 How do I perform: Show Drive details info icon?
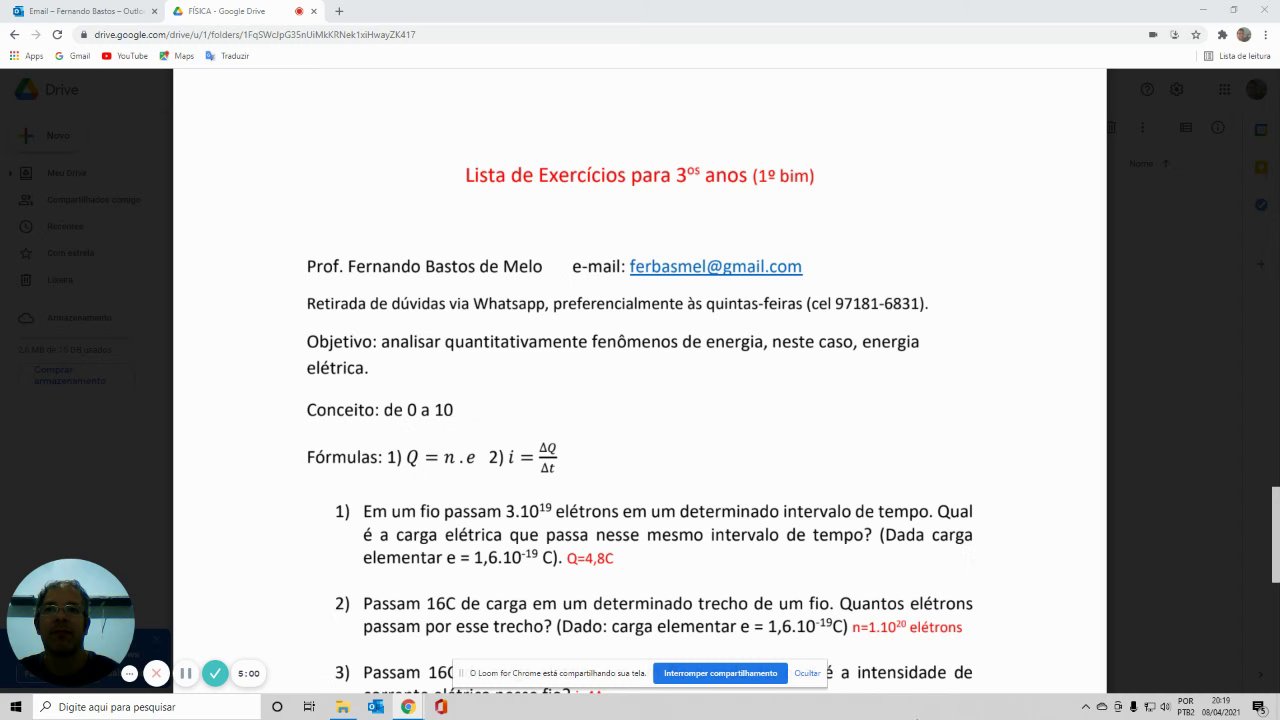point(1218,128)
